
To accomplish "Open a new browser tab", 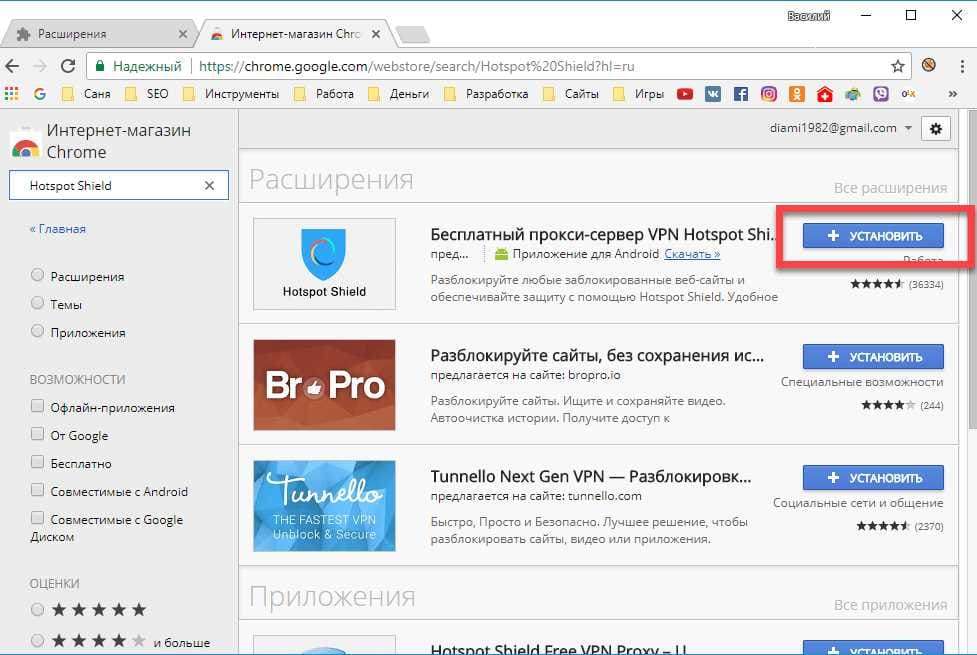I will (x=413, y=35).
